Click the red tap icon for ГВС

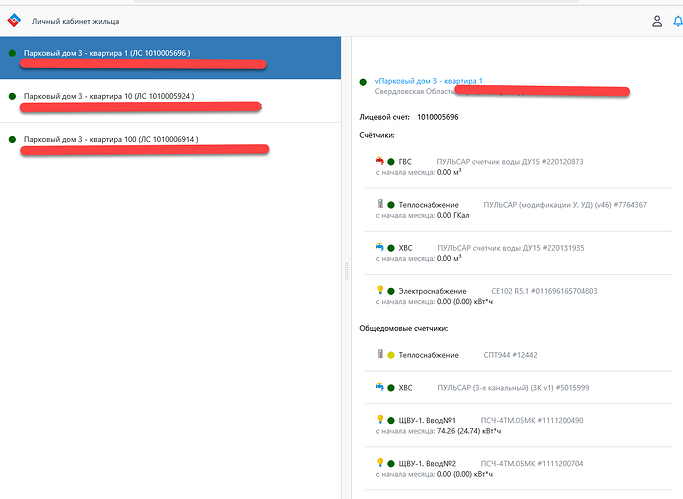point(379,161)
